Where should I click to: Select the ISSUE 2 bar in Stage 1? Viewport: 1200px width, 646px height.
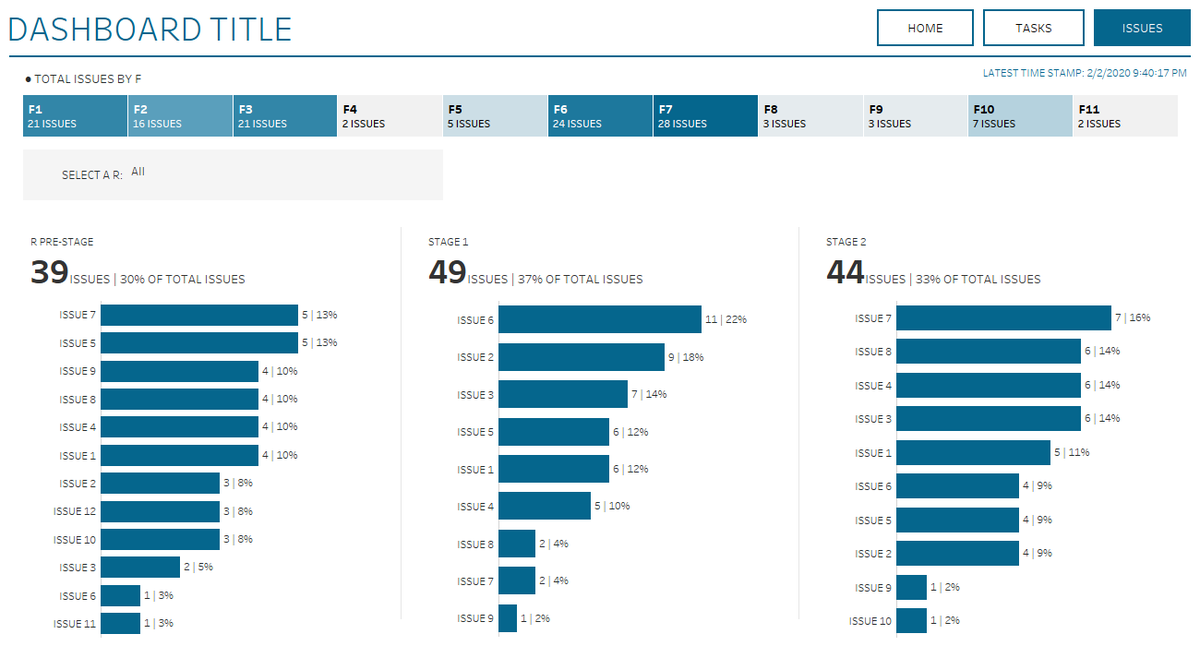(582, 357)
